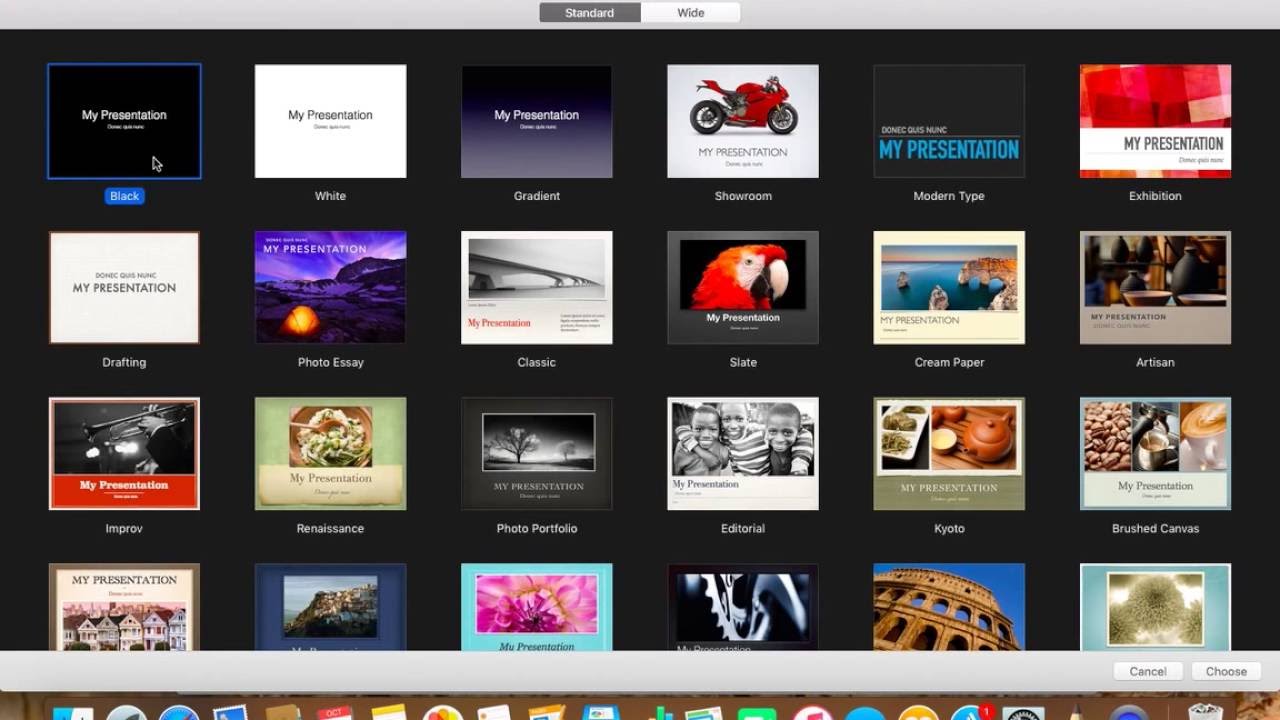Click the 'Editorial' name label
1280x720 pixels.
pyautogui.click(x=743, y=528)
